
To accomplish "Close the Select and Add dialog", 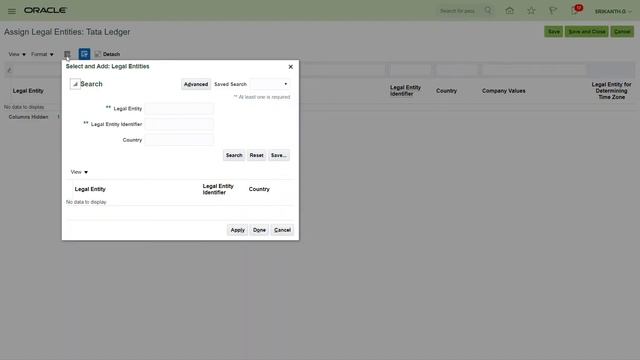I will pos(291,67).
